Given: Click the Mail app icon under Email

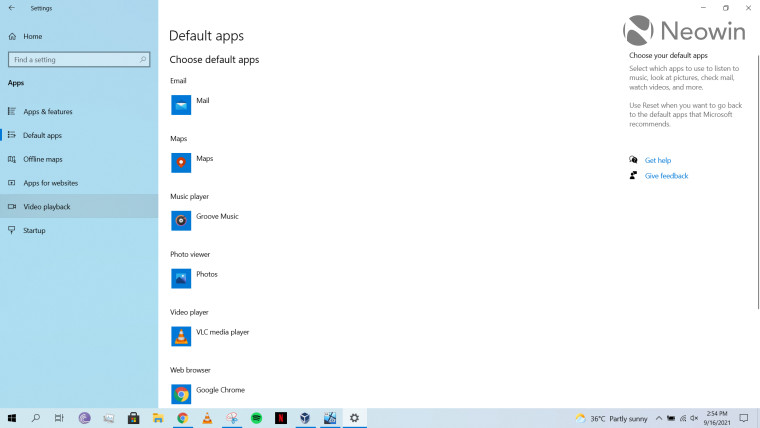Looking at the screenshot, I should pyautogui.click(x=181, y=105).
